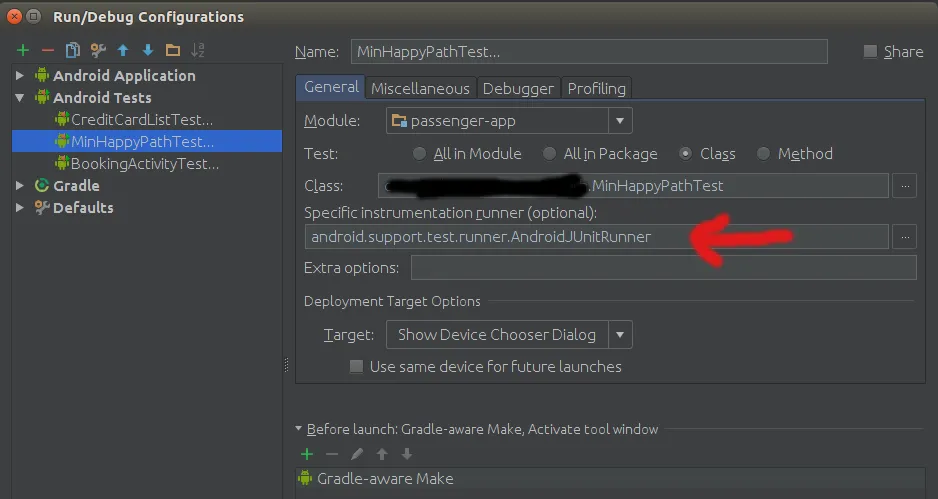Click the Android Tests robot icon
Viewport: 938px width, 499px height.
tap(41, 98)
